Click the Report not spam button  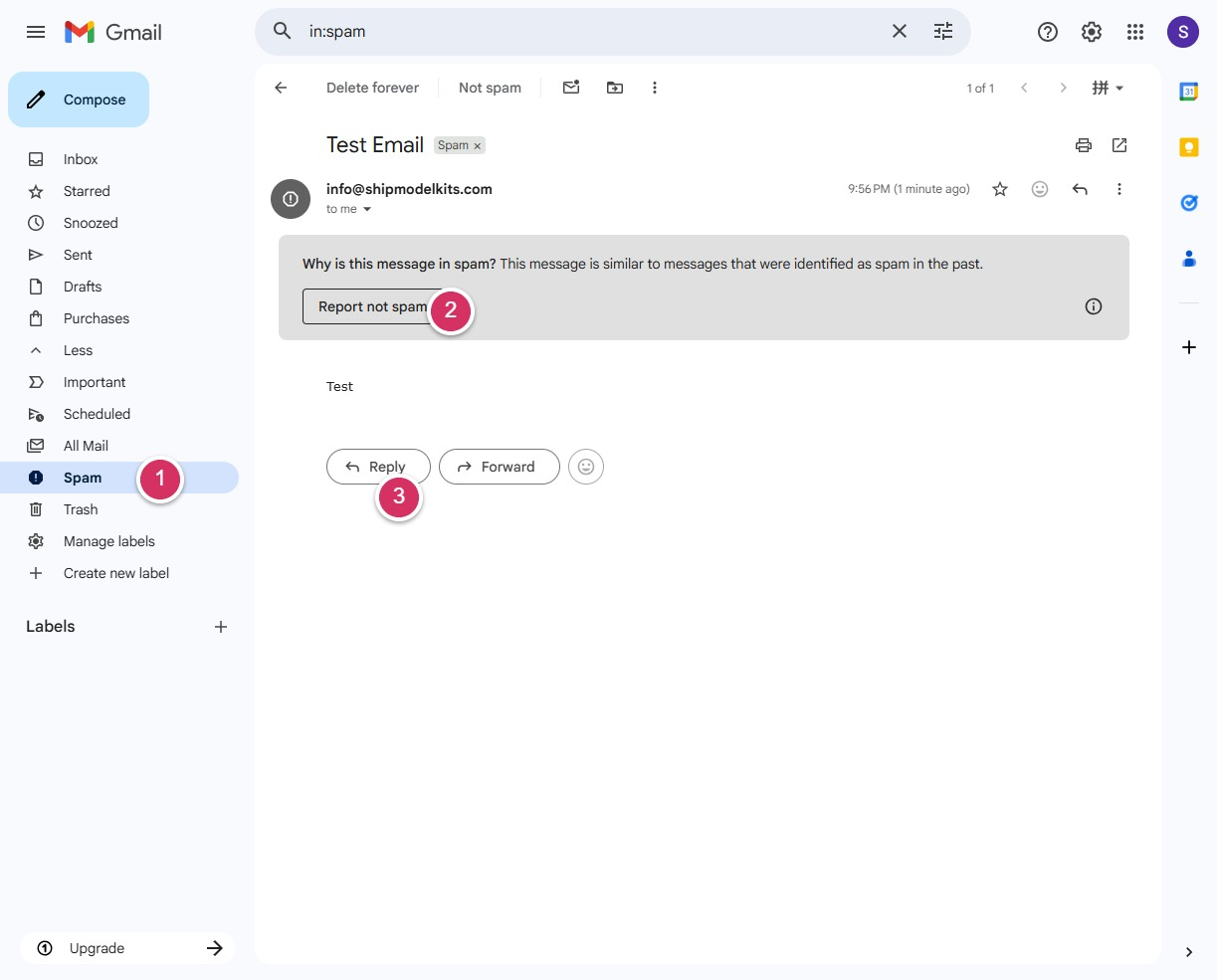tap(368, 306)
